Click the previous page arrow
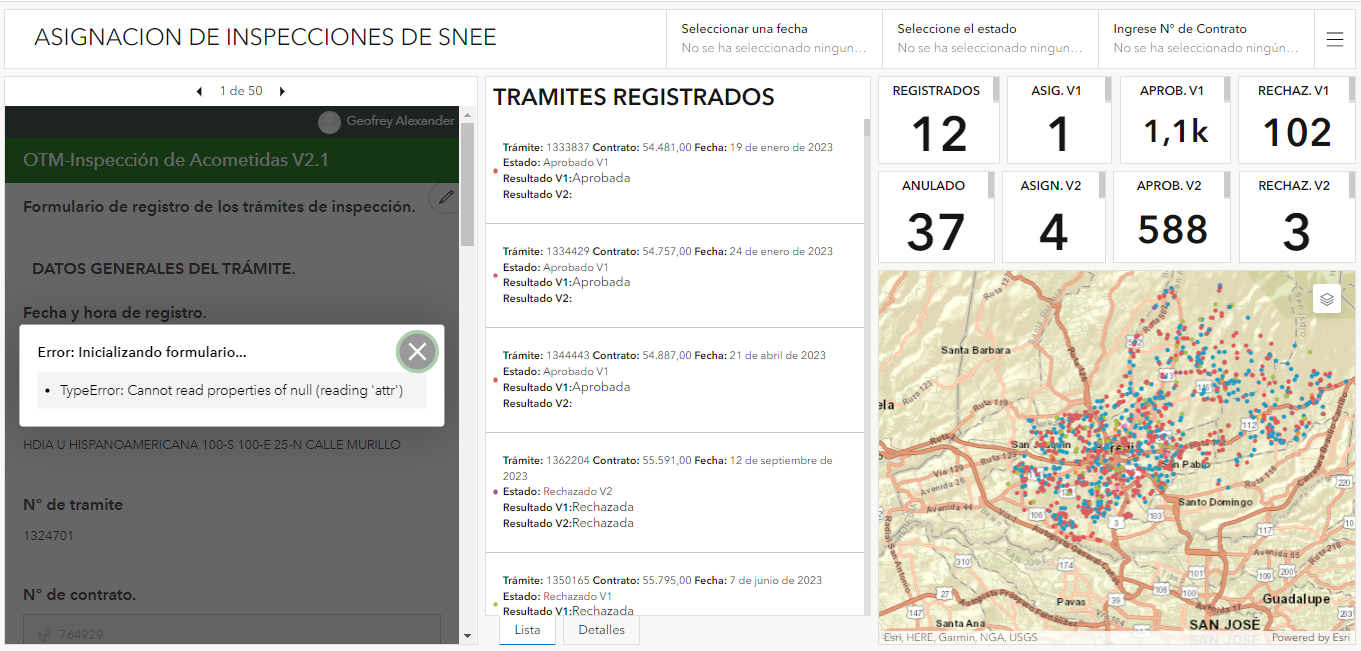This screenshot has width=1361, height=651. pyautogui.click(x=199, y=90)
